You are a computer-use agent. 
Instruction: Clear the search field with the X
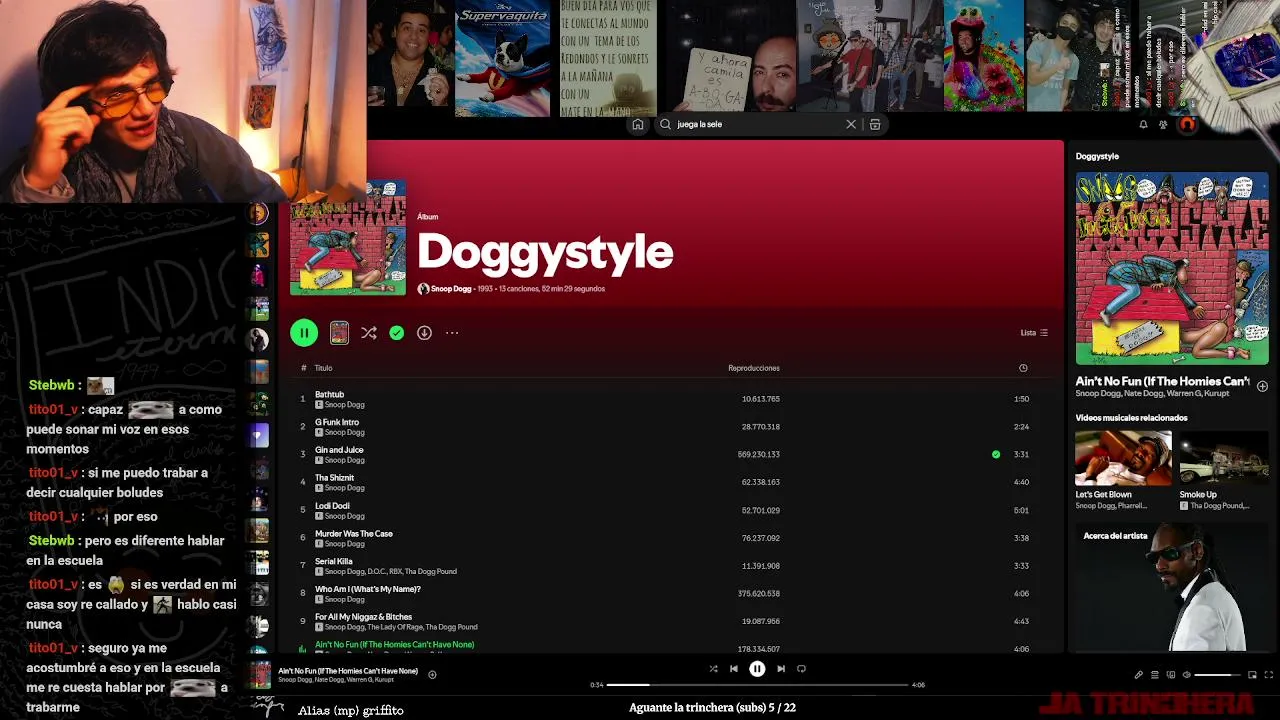coord(851,124)
